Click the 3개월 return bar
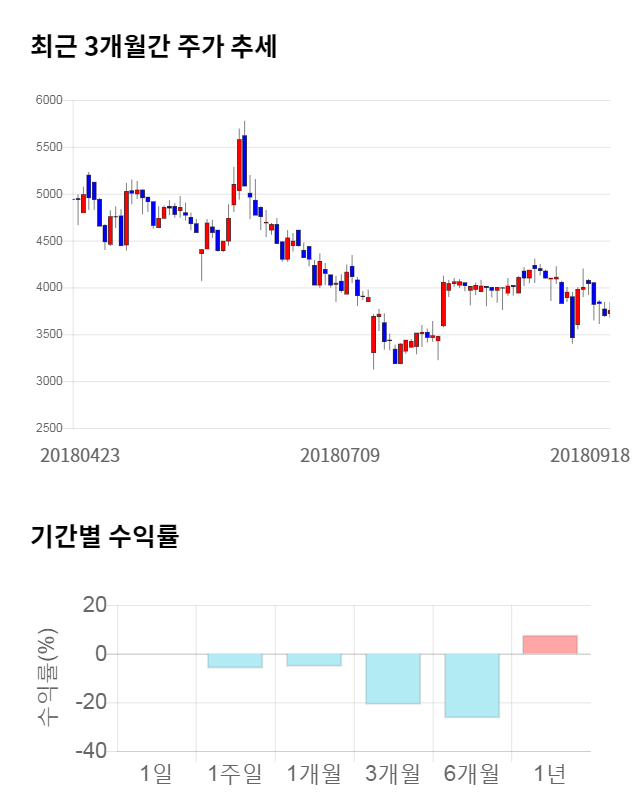640x810 pixels. pos(392,679)
